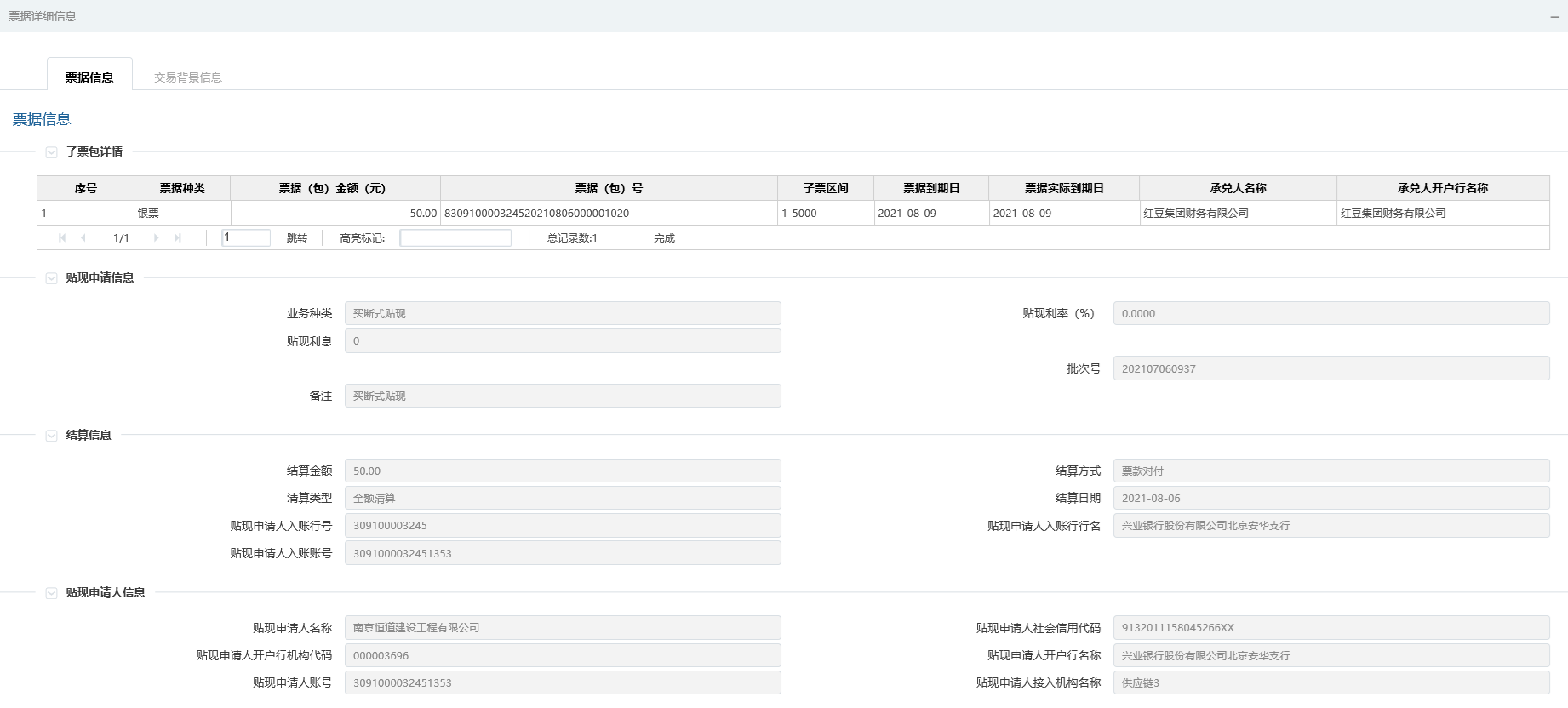
Task: Jump to last page in pagination bar
Action: pyautogui.click(x=177, y=238)
